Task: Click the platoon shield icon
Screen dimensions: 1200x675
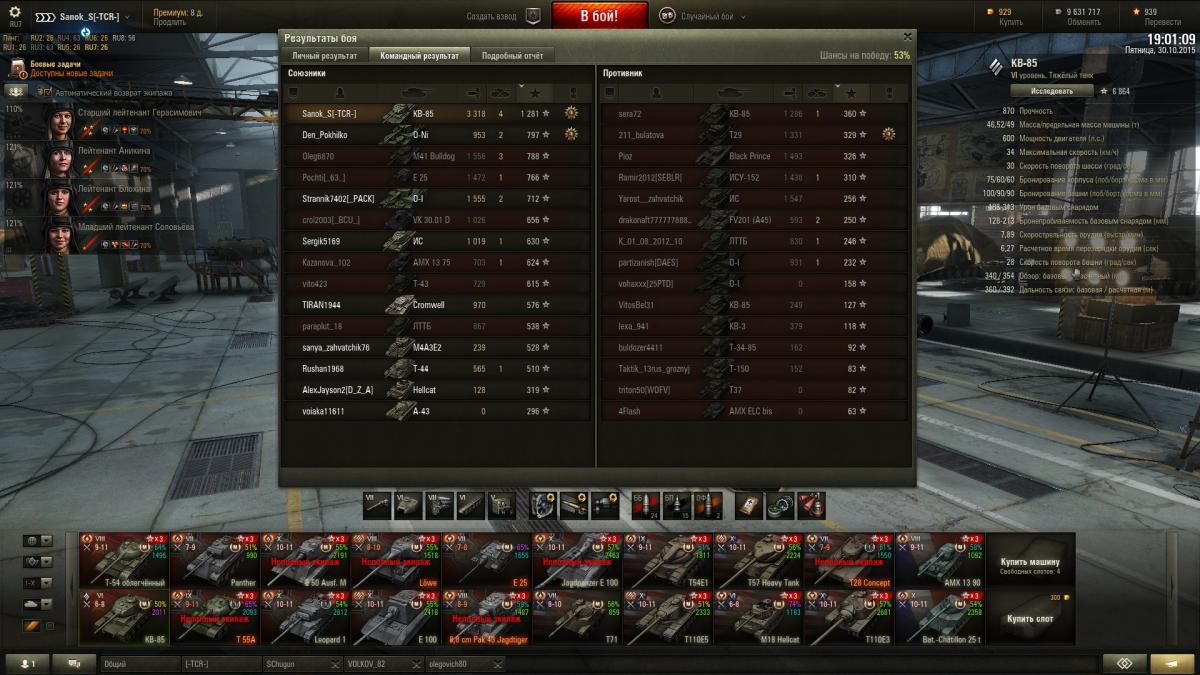Action: click(533, 16)
